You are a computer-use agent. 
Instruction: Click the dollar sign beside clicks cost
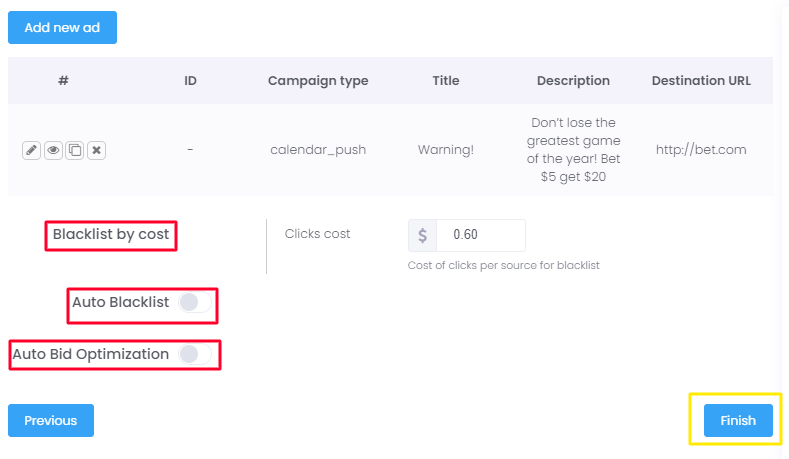(x=422, y=235)
